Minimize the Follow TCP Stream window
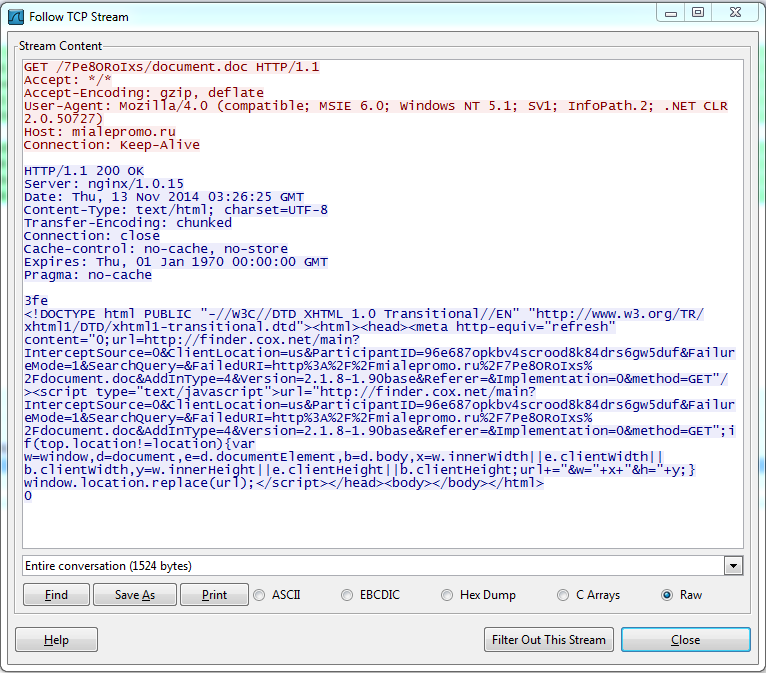The width and height of the screenshot is (766, 673). point(671,13)
